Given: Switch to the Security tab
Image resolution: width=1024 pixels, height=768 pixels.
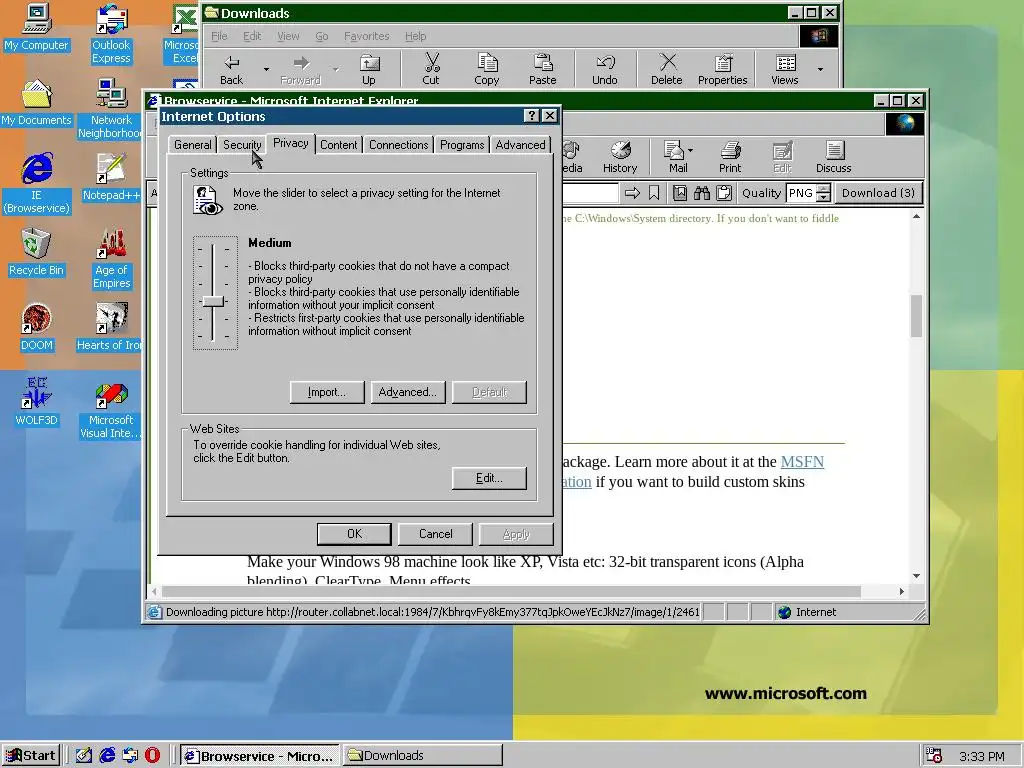Looking at the screenshot, I should [x=242, y=145].
